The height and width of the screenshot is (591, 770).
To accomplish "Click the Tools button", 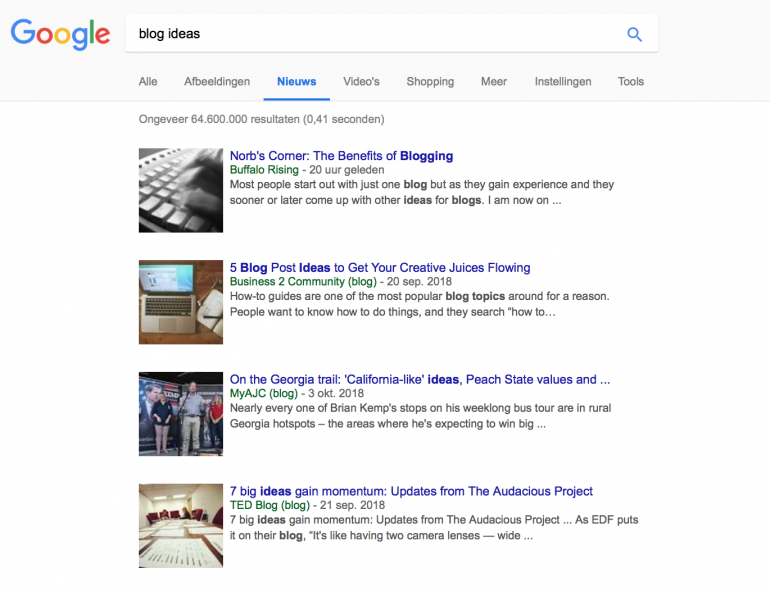I will coord(631,82).
